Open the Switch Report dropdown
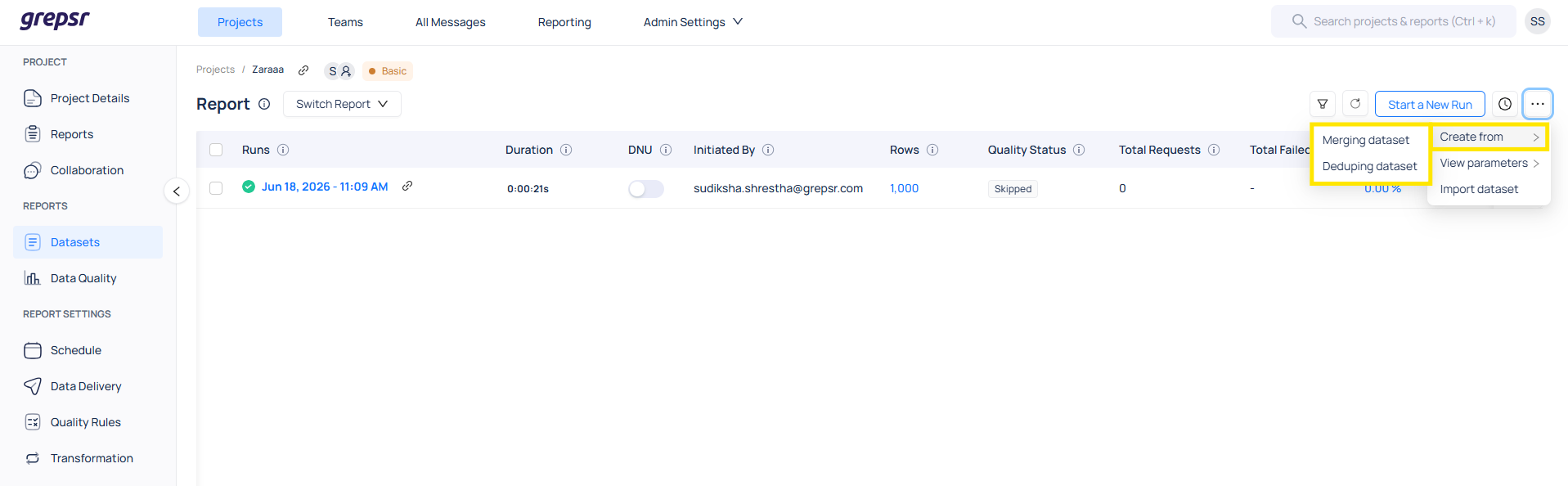The height and width of the screenshot is (486, 1568). coord(342,104)
